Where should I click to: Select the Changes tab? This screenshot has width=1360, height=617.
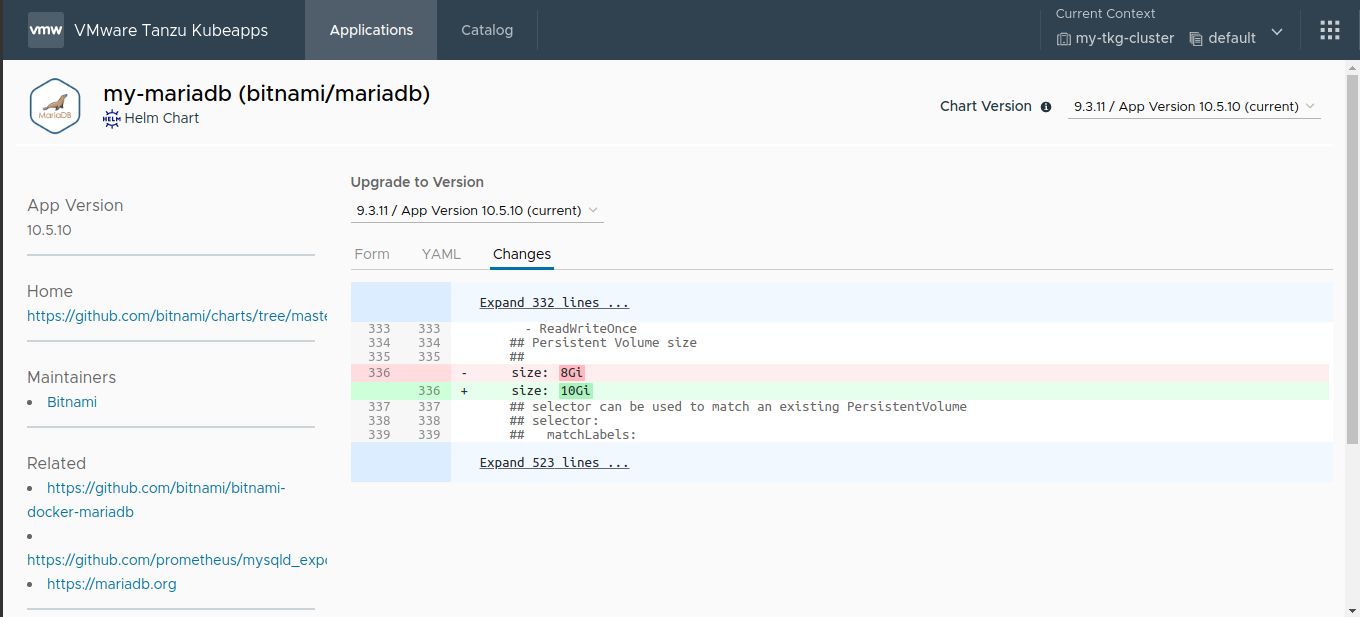point(521,254)
